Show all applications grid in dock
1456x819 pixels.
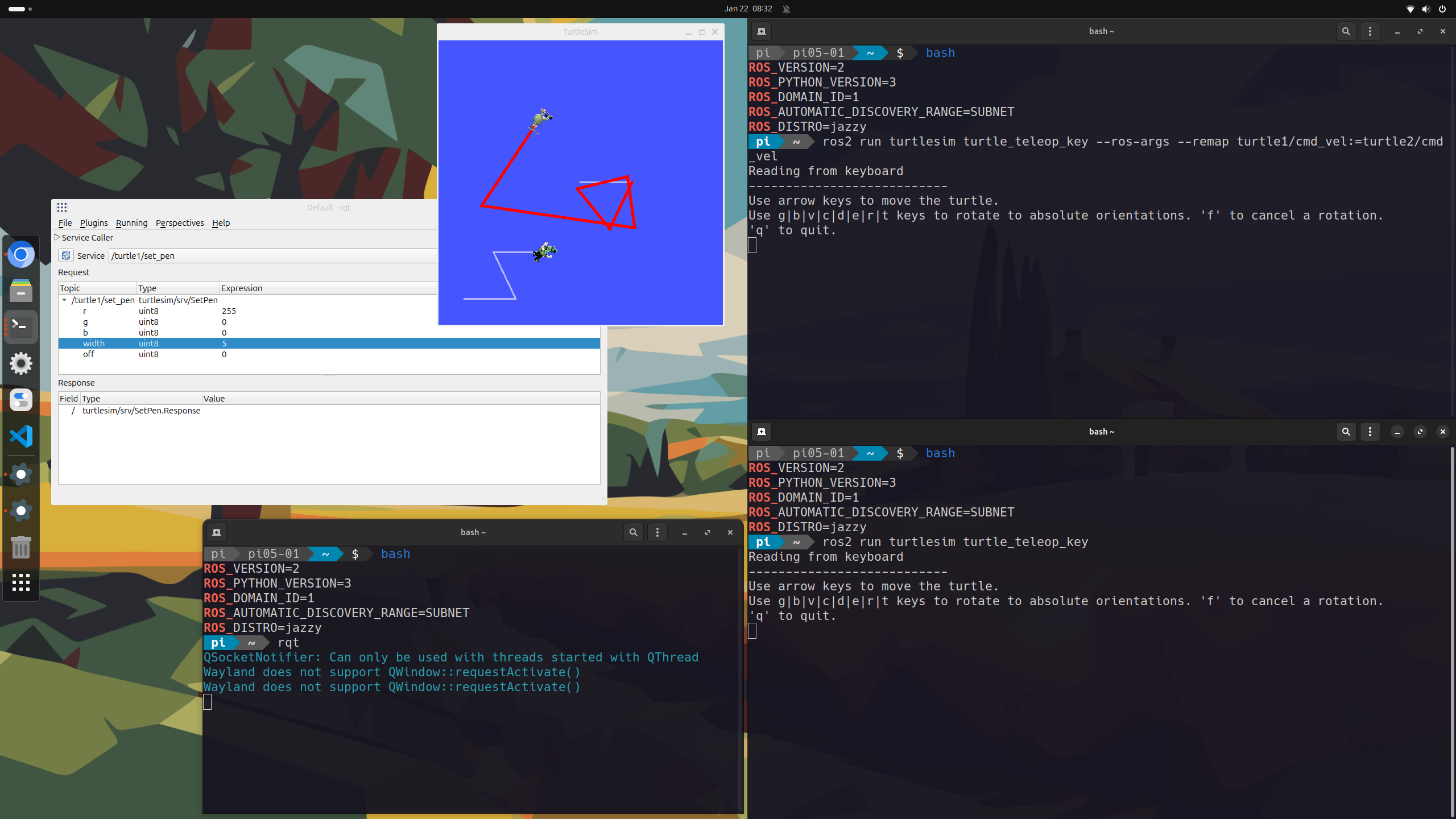pos(21,582)
